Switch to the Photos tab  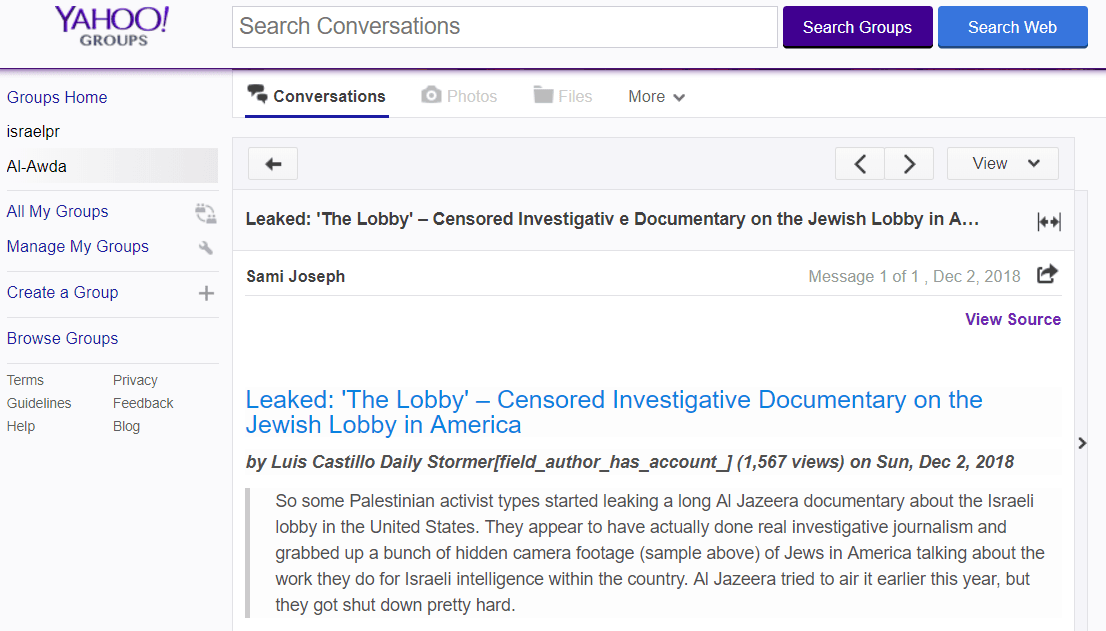click(459, 96)
